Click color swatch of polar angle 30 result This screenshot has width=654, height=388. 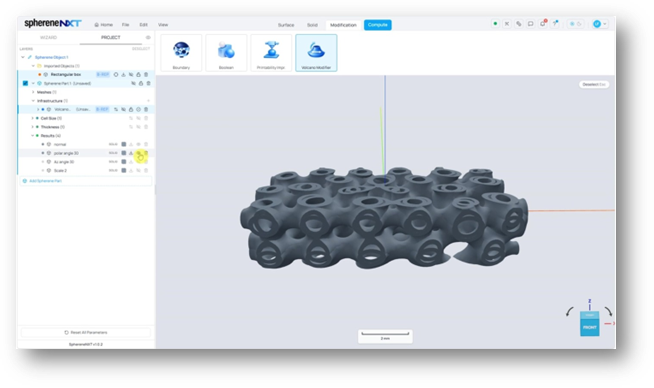(x=124, y=153)
